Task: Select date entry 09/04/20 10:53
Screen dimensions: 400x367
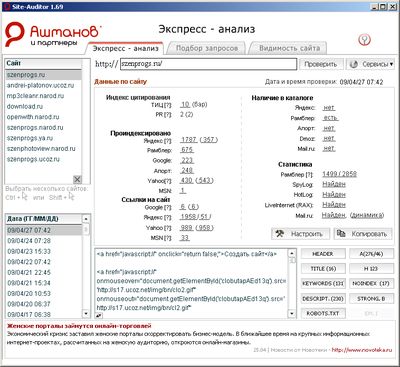Action: 44,294
